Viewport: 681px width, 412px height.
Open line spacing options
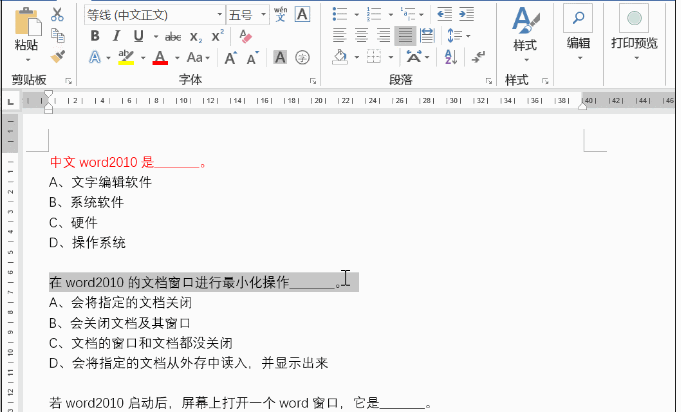click(x=458, y=36)
